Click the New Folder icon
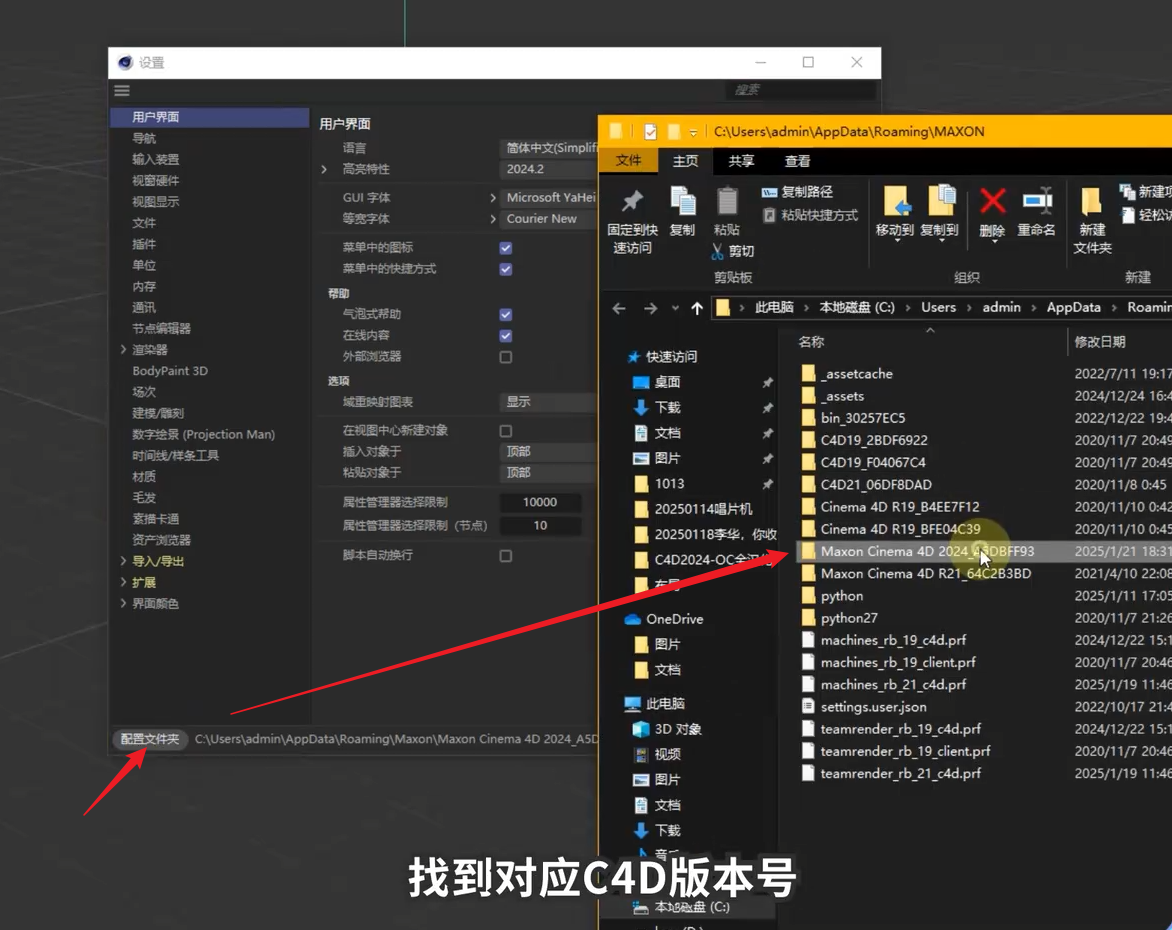 [x=1091, y=203]
